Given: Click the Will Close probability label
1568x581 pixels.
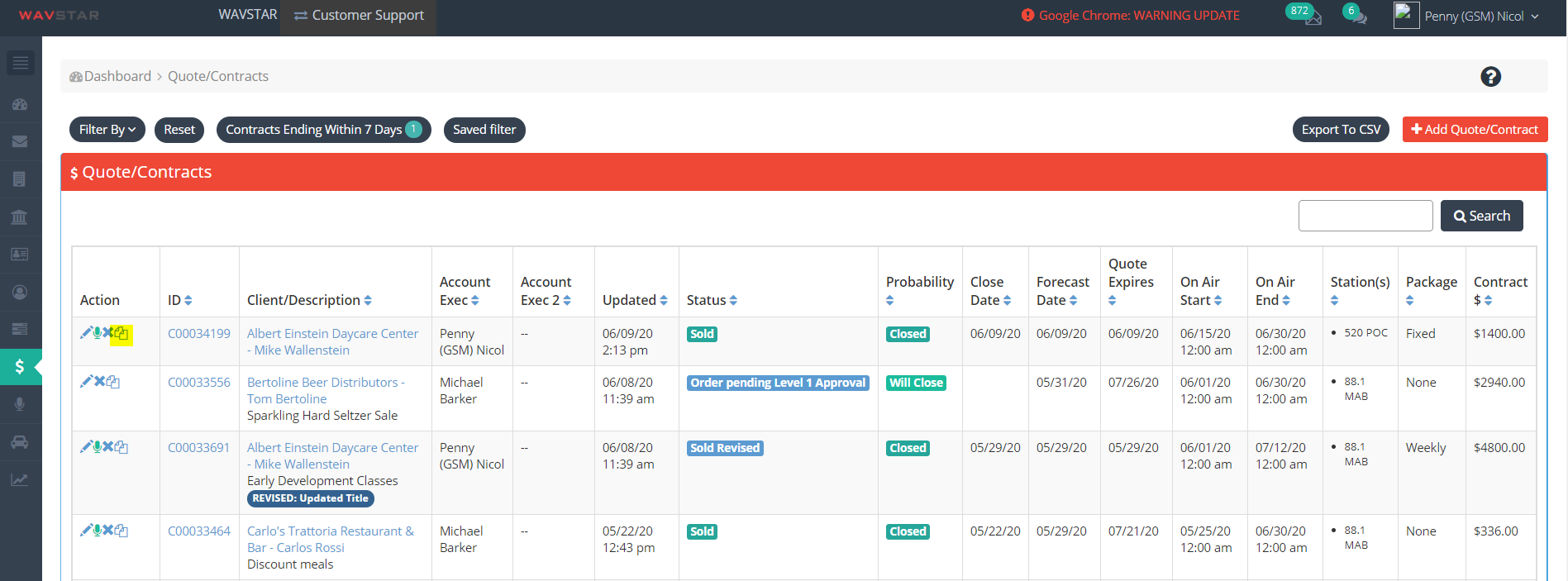Looking at the screenshot, I should coord(916,383).
